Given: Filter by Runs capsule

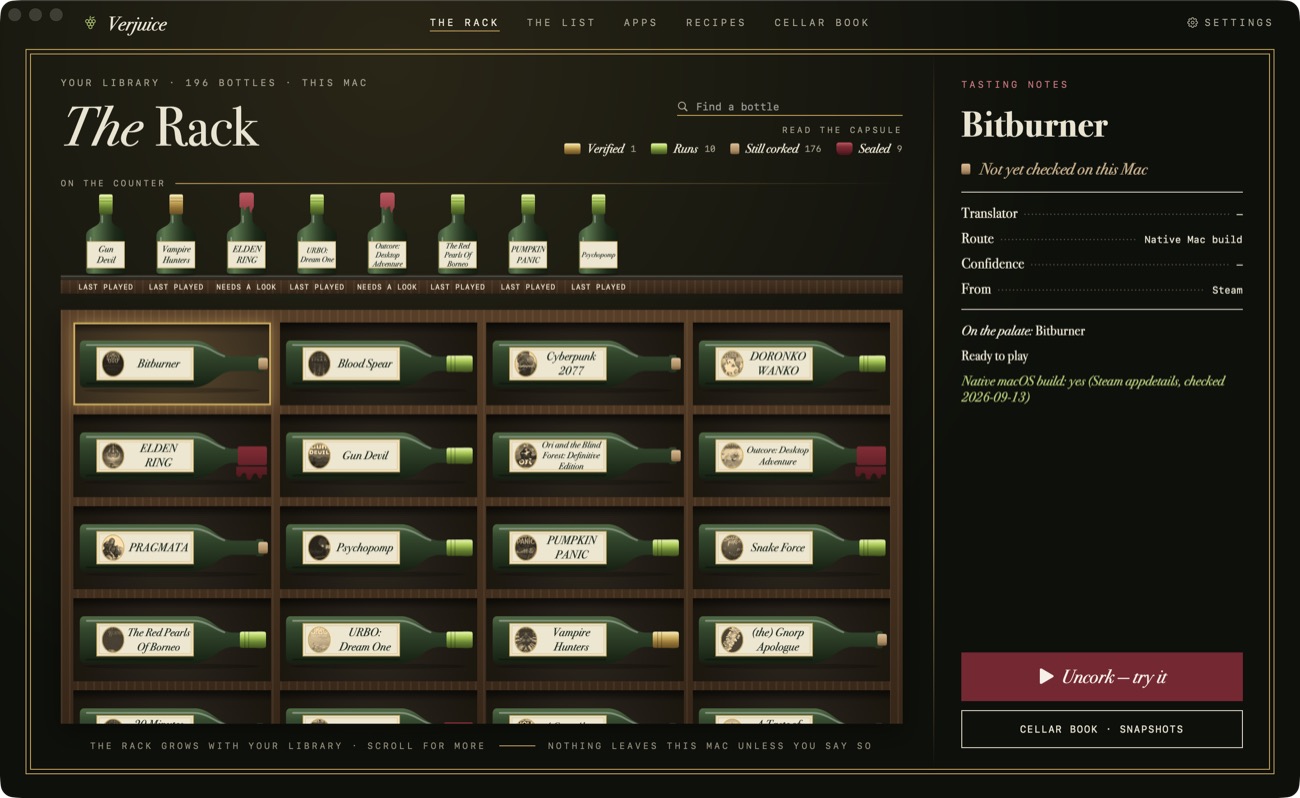Looking at the screenshot, I should (683, 149).
